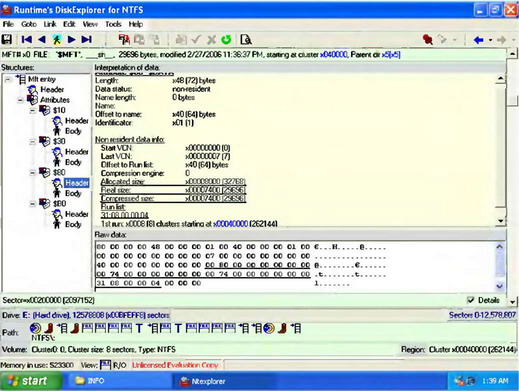Click the blue back arrow icon
Viewport: 519px width, 391px height.
coord(479,40)
